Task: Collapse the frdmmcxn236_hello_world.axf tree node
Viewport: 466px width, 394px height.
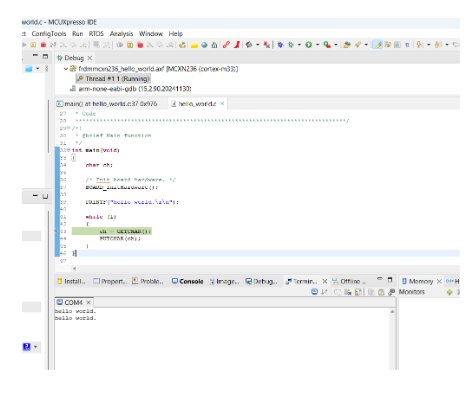Action: coord(66,69)
